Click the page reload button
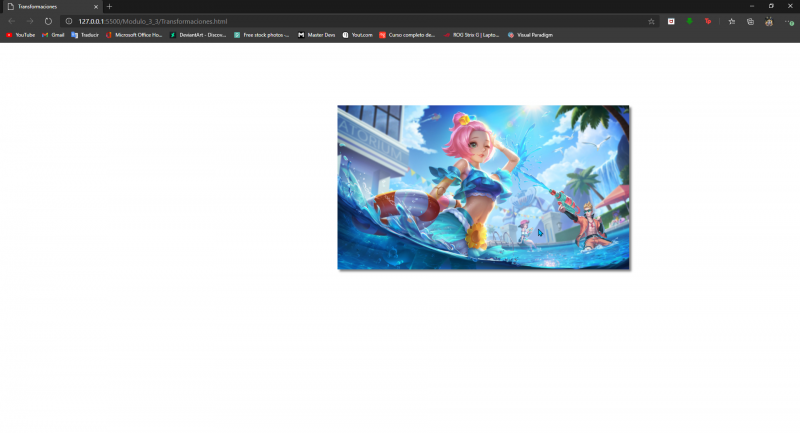This screenshot has height=433, width=800. click(48, 21)
